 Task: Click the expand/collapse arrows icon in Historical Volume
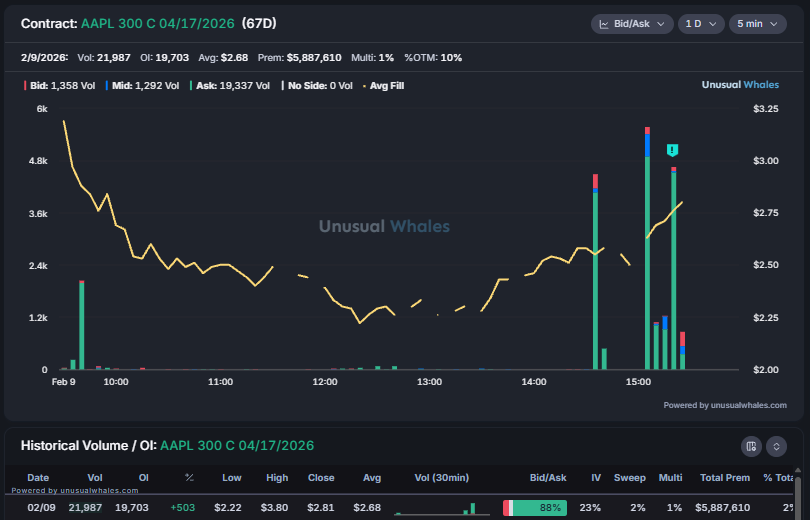coord(776,446)
